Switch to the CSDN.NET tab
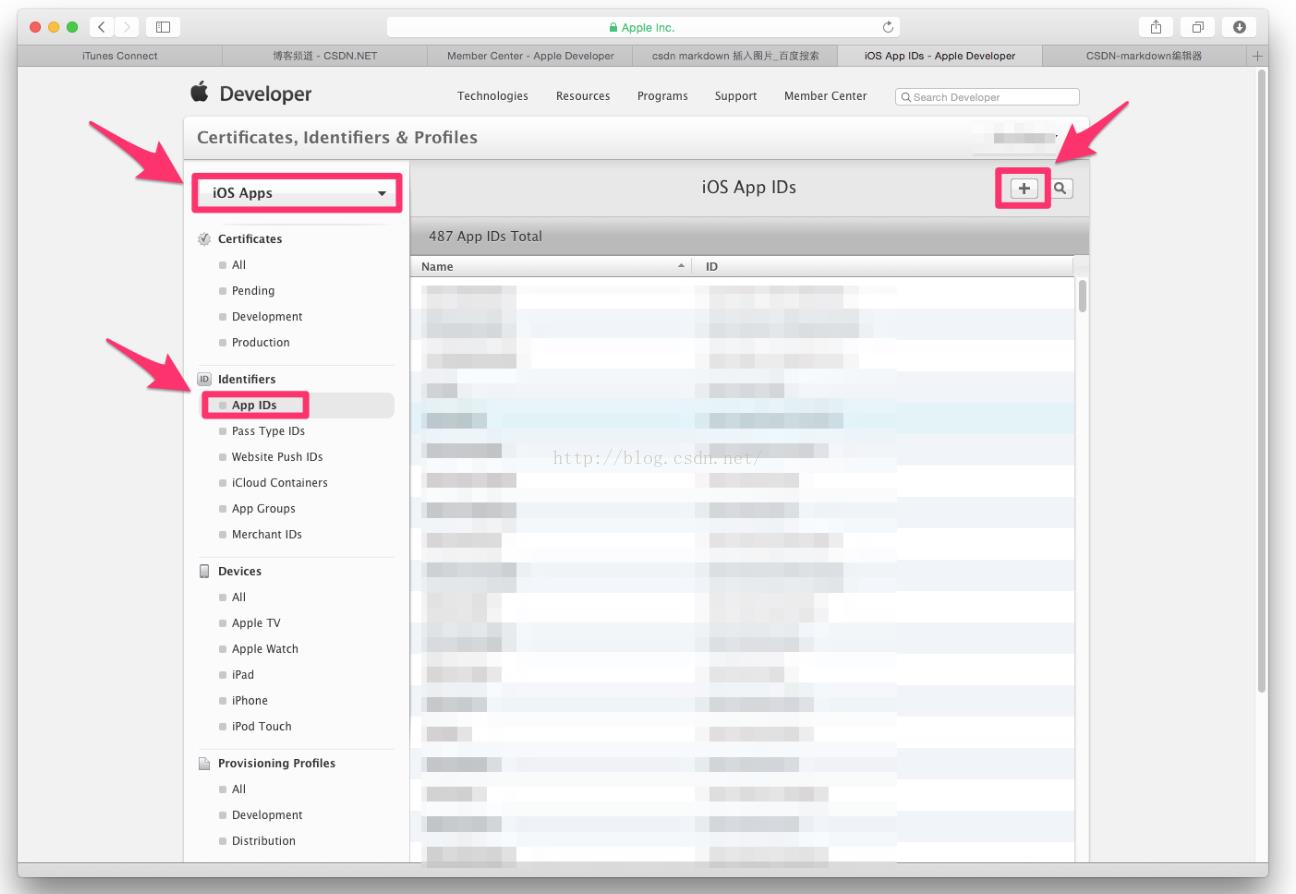The image size is (1296, 894). coord(325,56)
